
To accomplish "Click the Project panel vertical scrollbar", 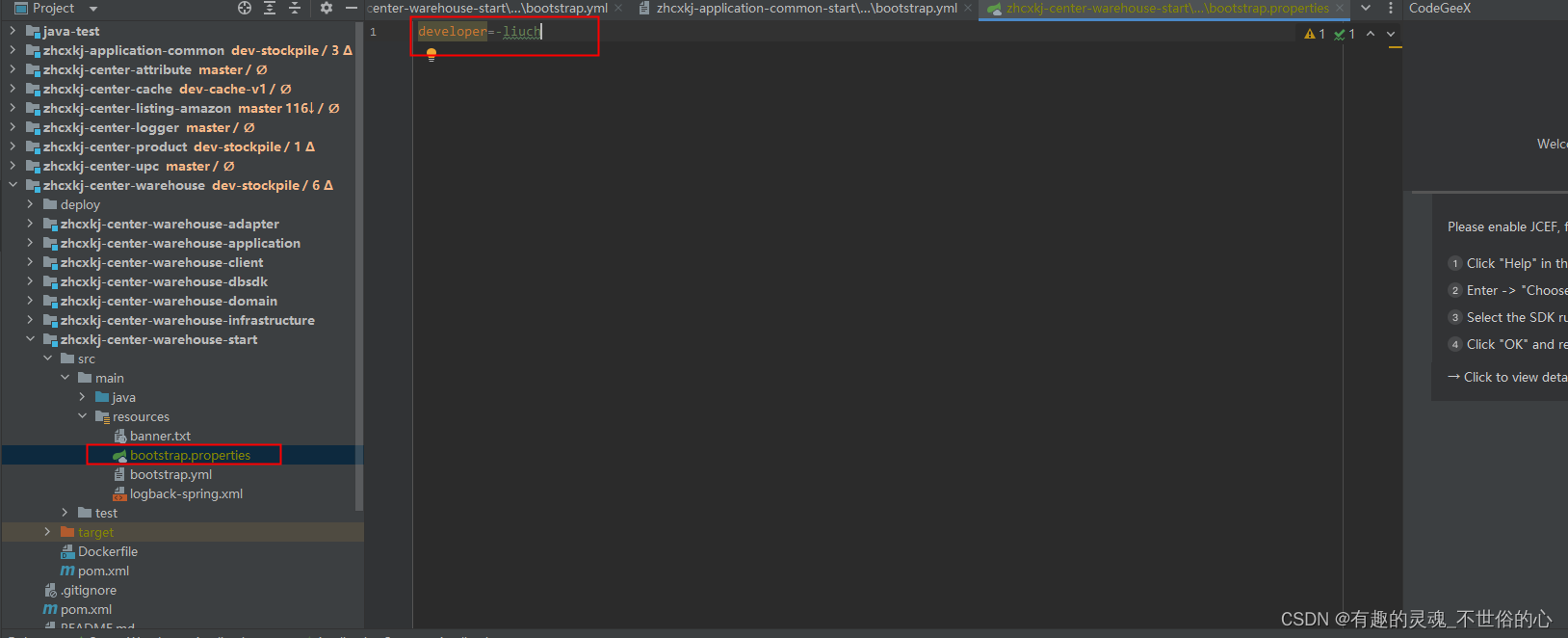I will click(359, 265).
